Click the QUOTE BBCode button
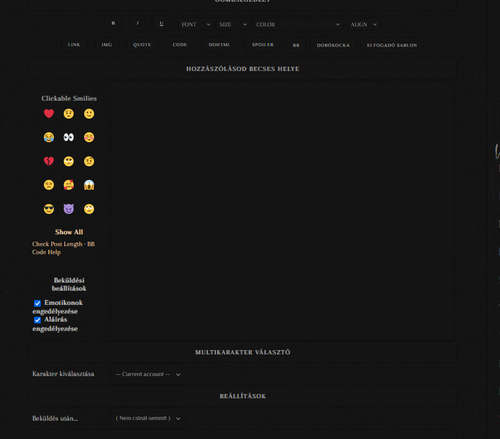 click(x=142, y=45)
